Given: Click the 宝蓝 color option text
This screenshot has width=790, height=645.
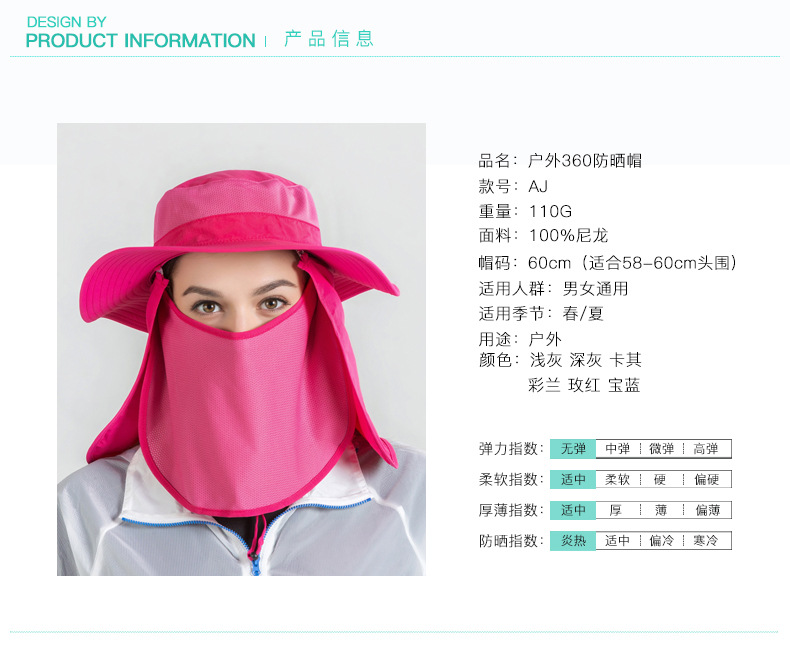Looking at the screenshot, I should coord(624,385).
